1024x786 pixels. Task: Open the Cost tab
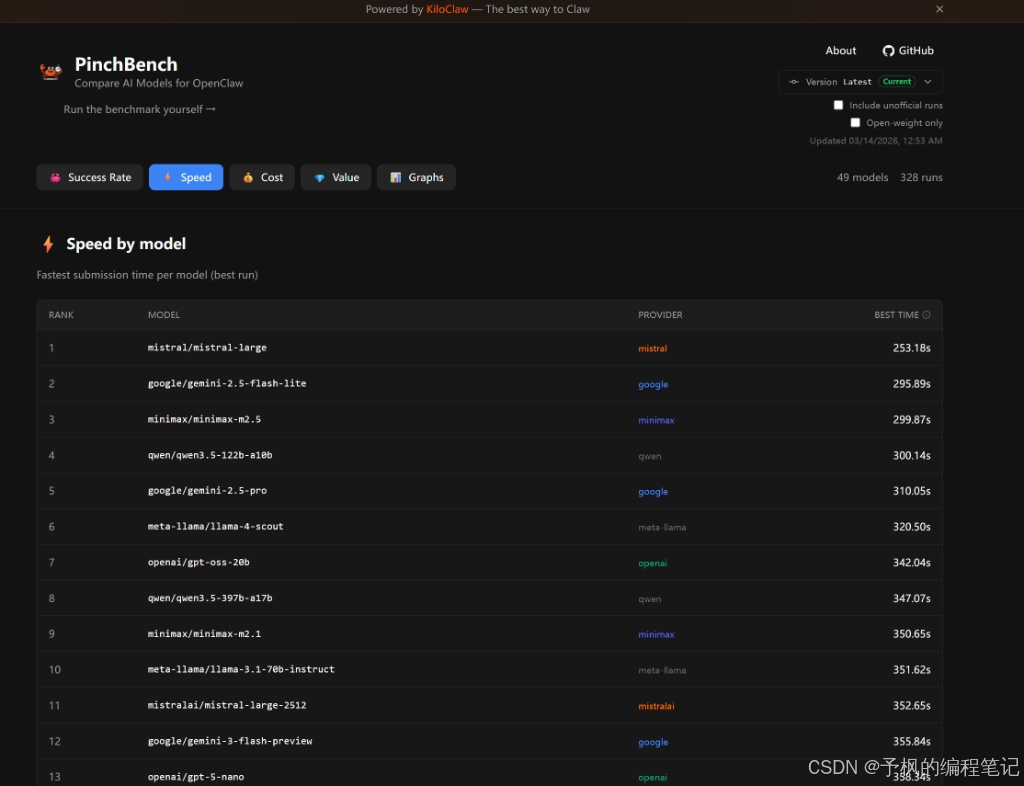point(262,177)
